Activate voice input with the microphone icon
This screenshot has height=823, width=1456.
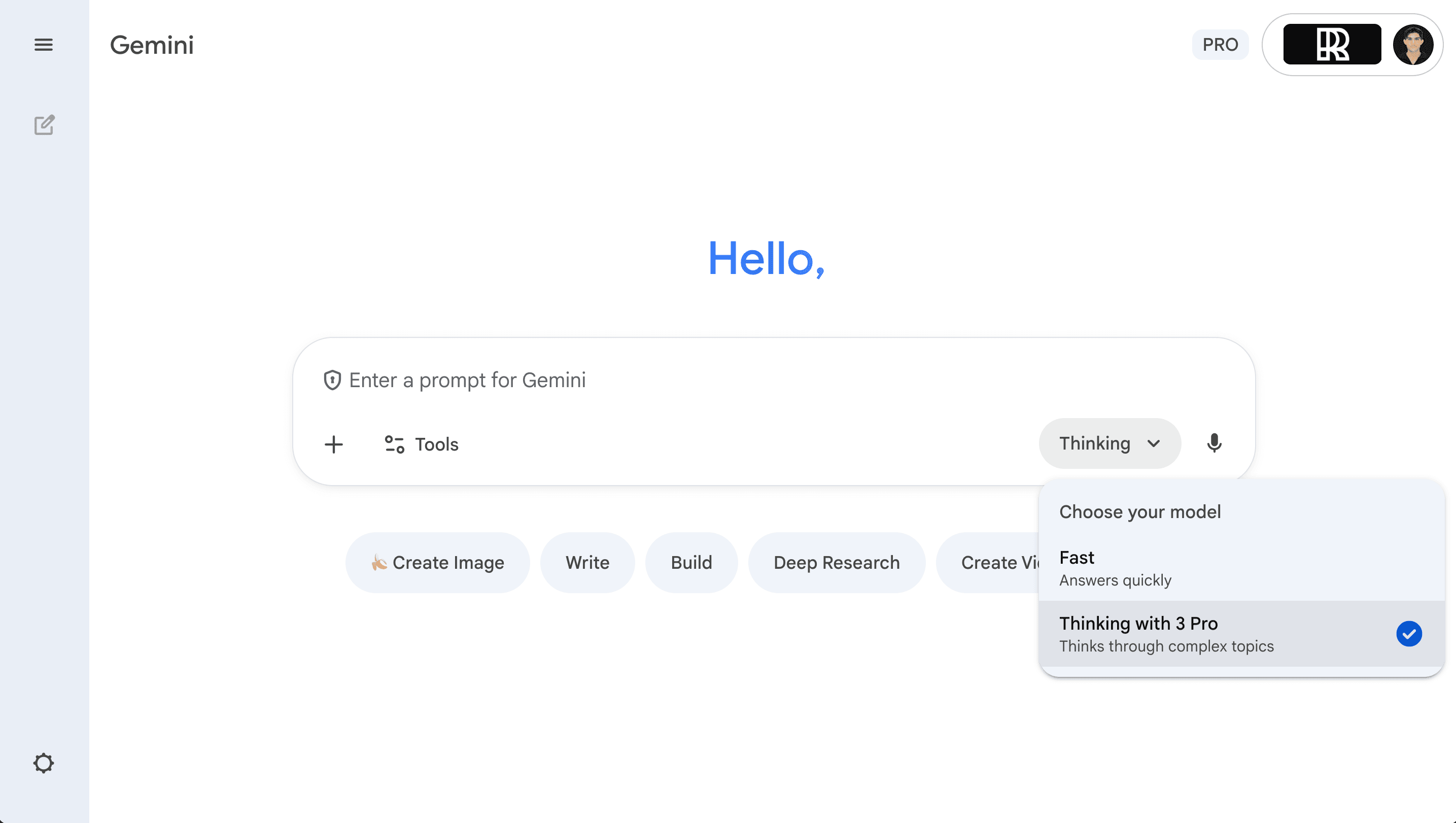(x=1215, y=443)
